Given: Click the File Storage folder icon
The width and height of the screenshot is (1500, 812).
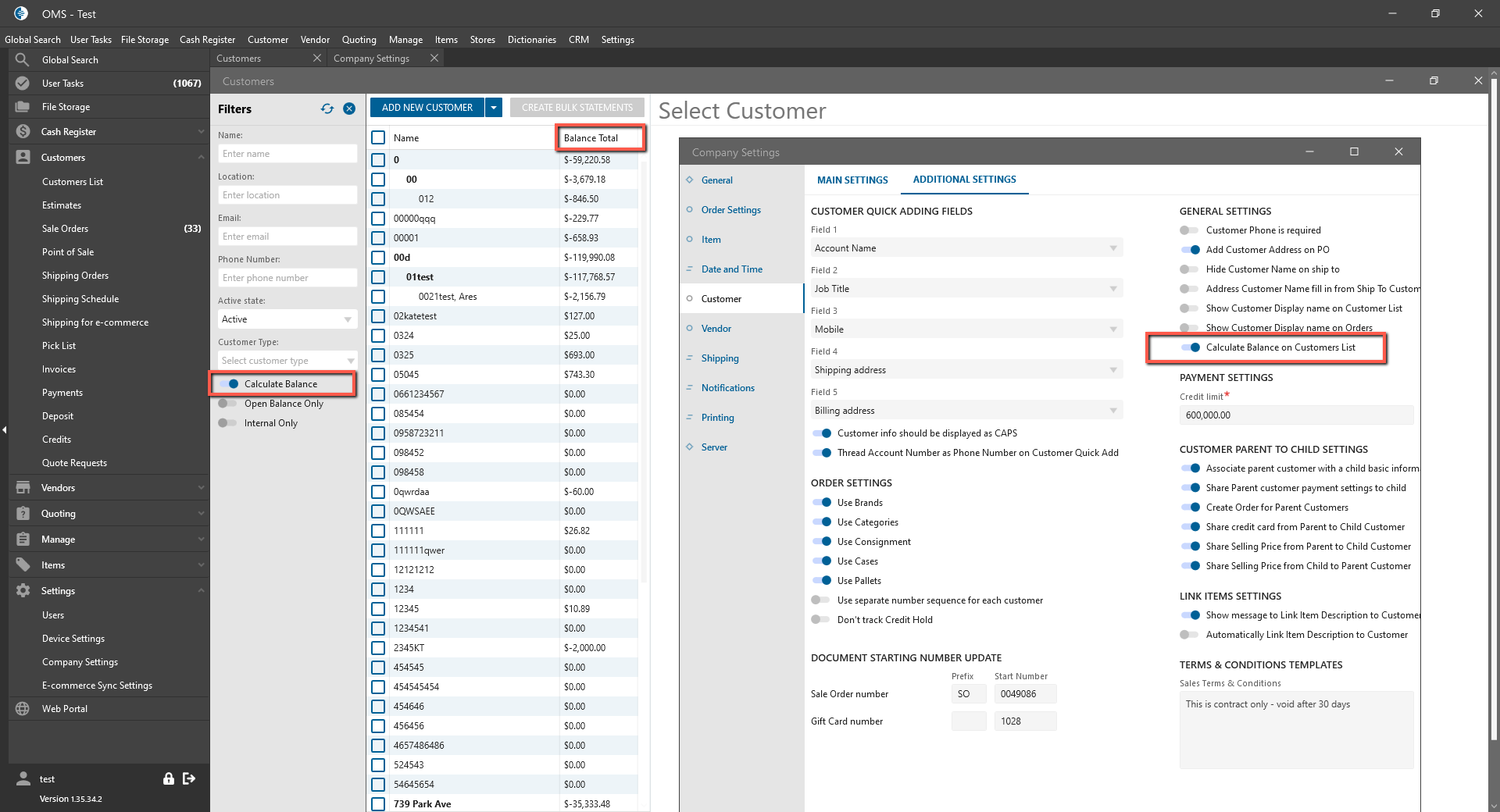Looking at the screenshot, I should click(23, 106).
